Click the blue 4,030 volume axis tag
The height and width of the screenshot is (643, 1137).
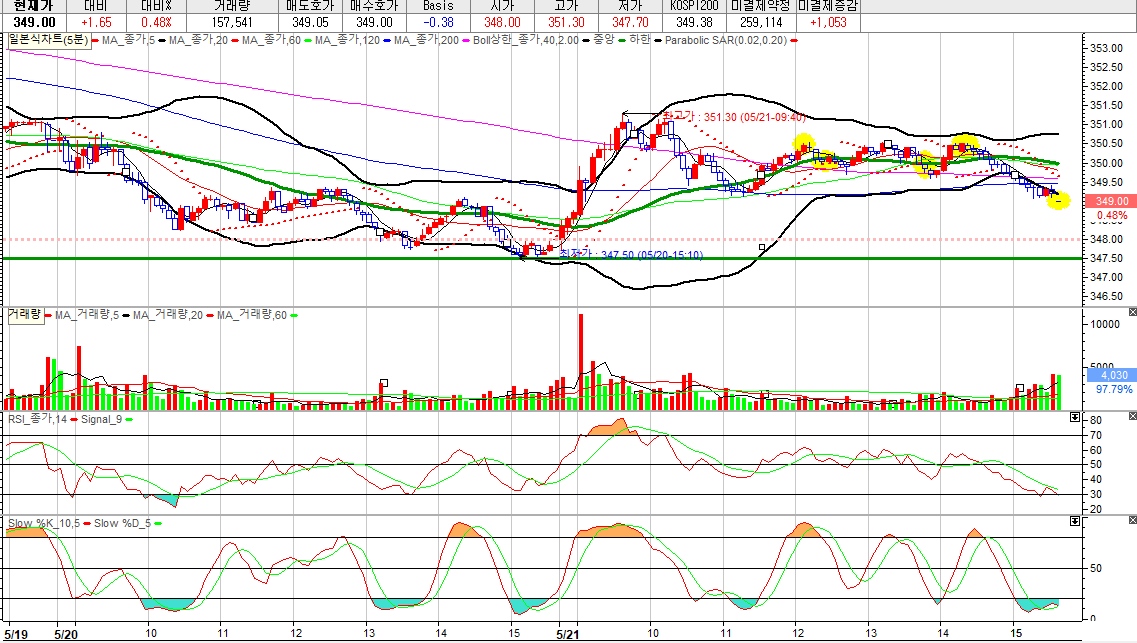[1111, 375]
